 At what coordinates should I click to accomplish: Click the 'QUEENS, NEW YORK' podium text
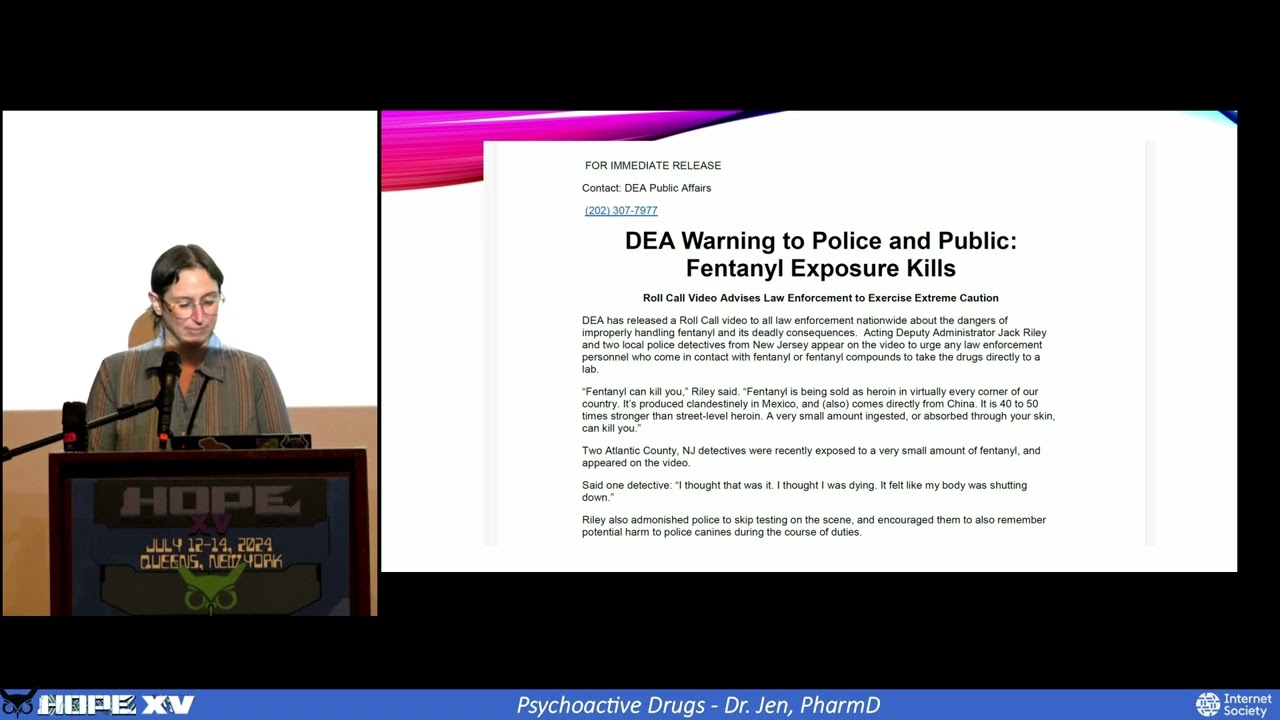click(210, 562)
